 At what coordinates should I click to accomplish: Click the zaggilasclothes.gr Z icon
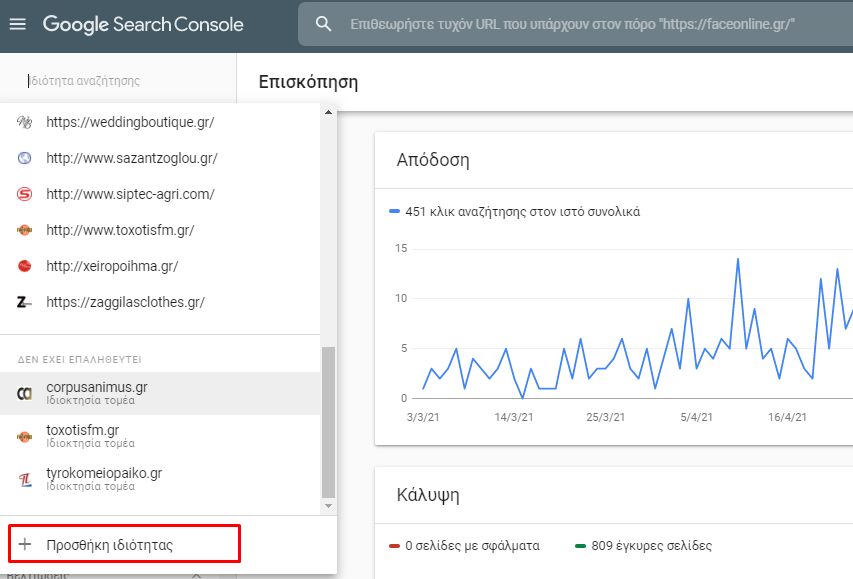pos(24,301)
